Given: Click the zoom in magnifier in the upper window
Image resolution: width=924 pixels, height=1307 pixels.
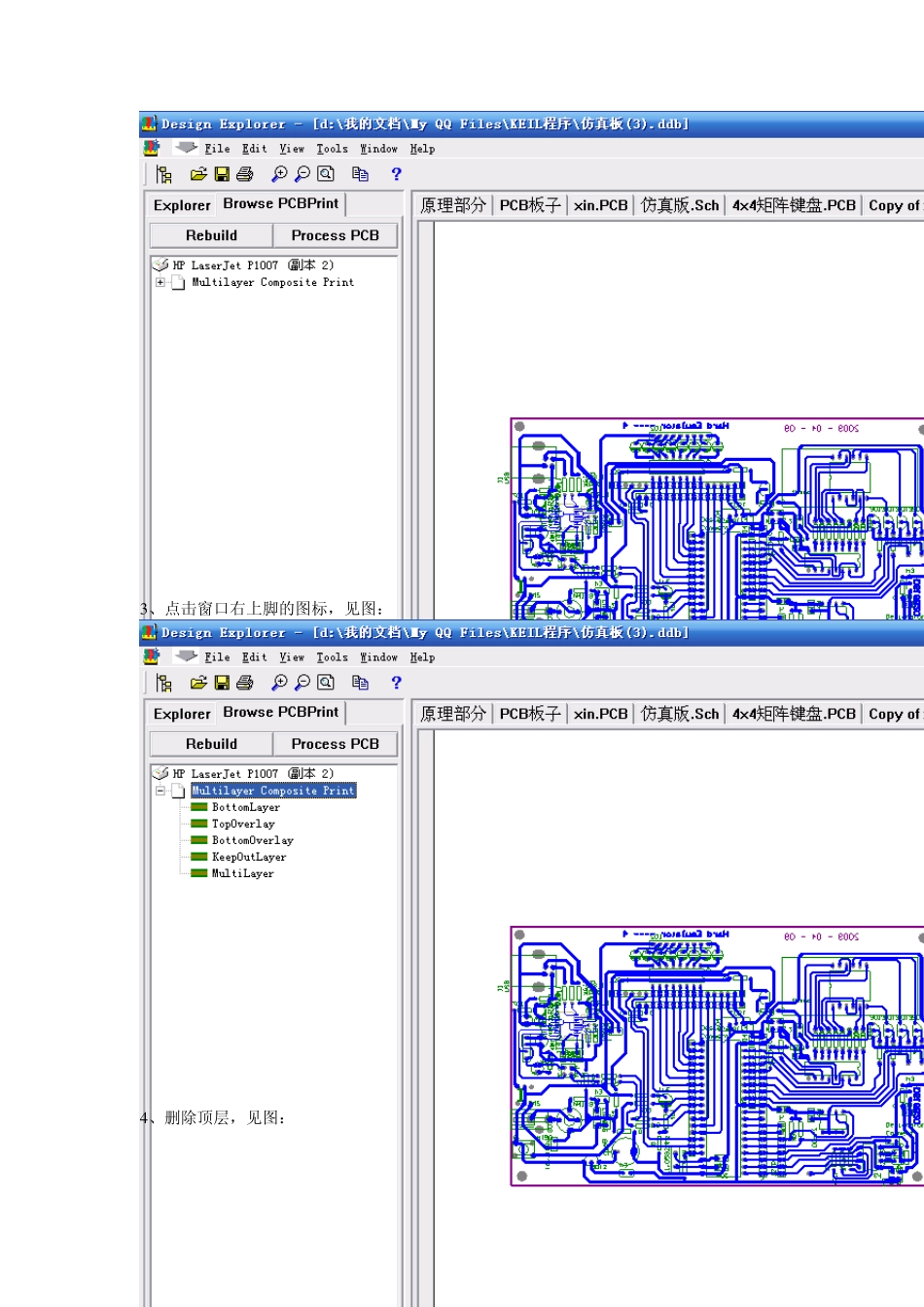Looking at the screenshot, I should click(279, 174).
